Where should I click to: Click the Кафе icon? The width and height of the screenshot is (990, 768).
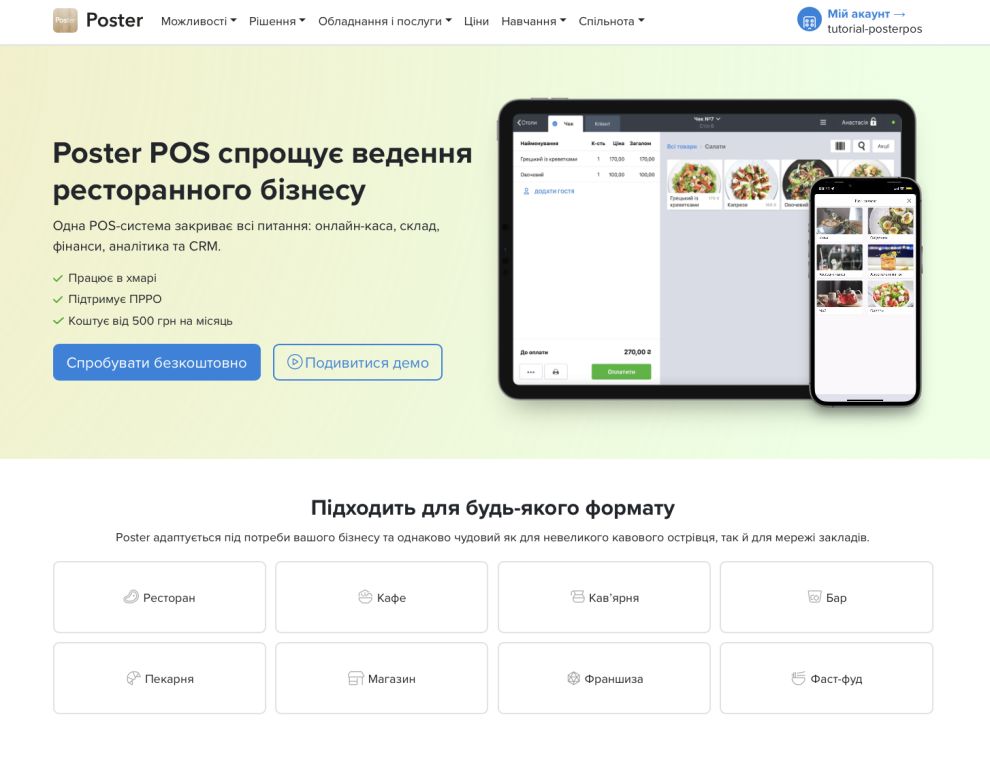pos(365,597)
